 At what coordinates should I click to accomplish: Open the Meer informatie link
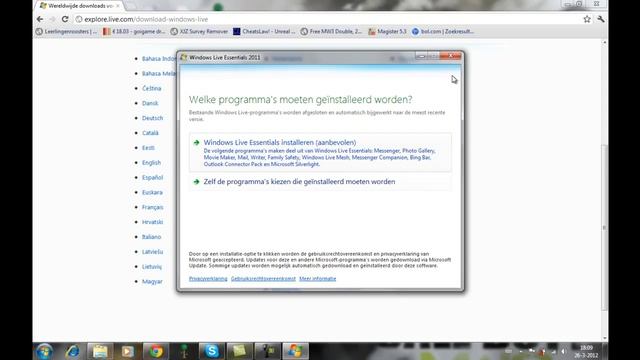click(x=318, y=279)
